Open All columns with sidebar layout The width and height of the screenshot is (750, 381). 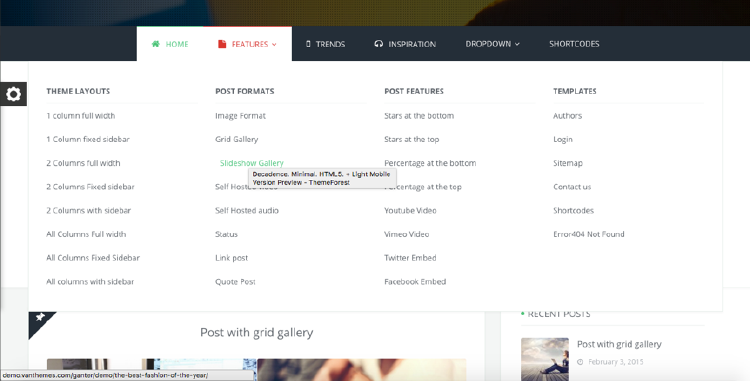pos(90,282)
